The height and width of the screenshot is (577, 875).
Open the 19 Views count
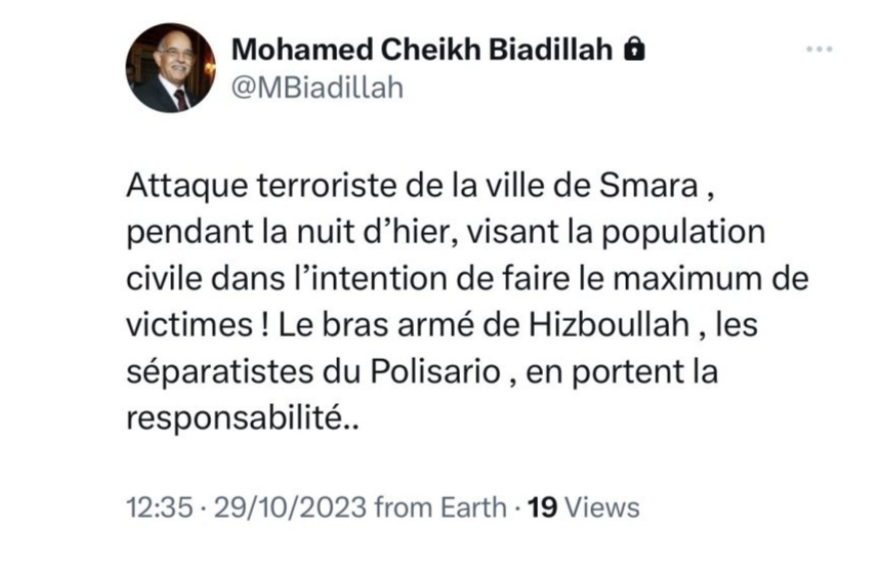pyautogui.click(x=584, y=507)
